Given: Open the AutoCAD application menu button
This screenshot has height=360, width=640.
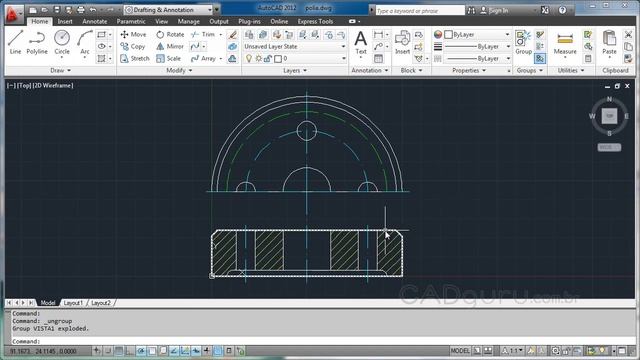Looking at the screenshot, I should pyautogui.click(x=13, y=14).
